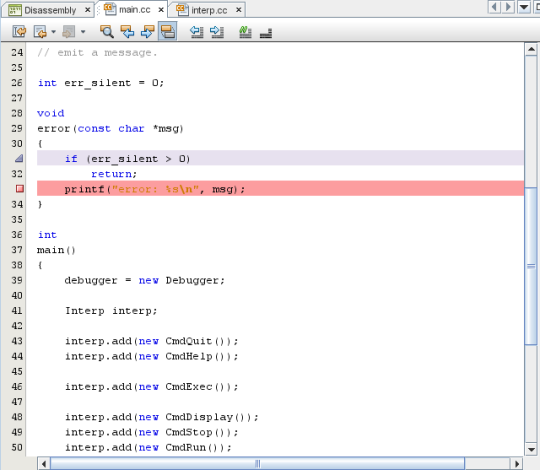The width and height of the screenshot is (540, 470).
Task: Click the 'int' keyword on line 36
Action: click(x=47, y=235)
